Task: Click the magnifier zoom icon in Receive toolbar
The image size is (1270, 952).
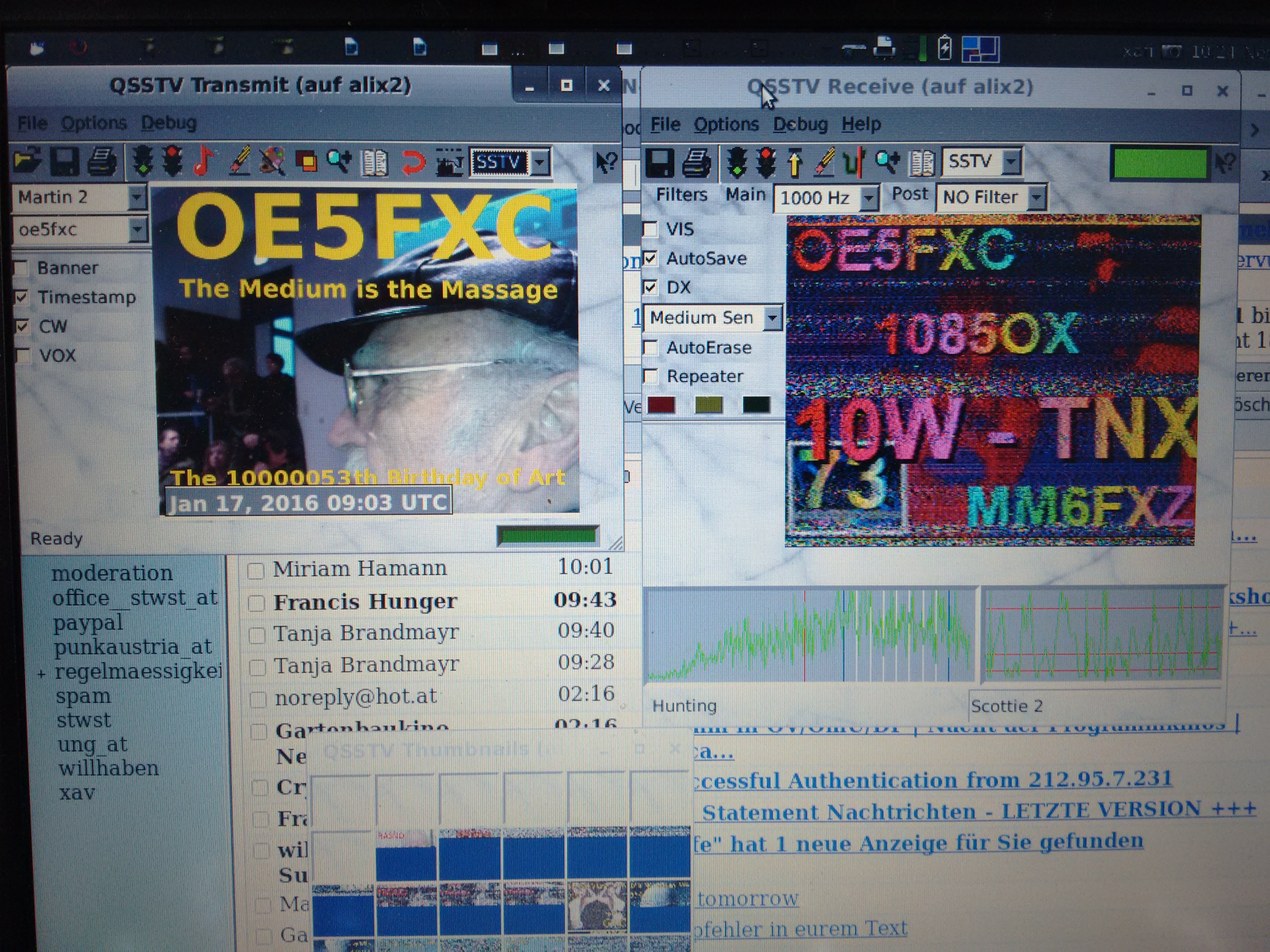Action: click(x=887, y=163)
